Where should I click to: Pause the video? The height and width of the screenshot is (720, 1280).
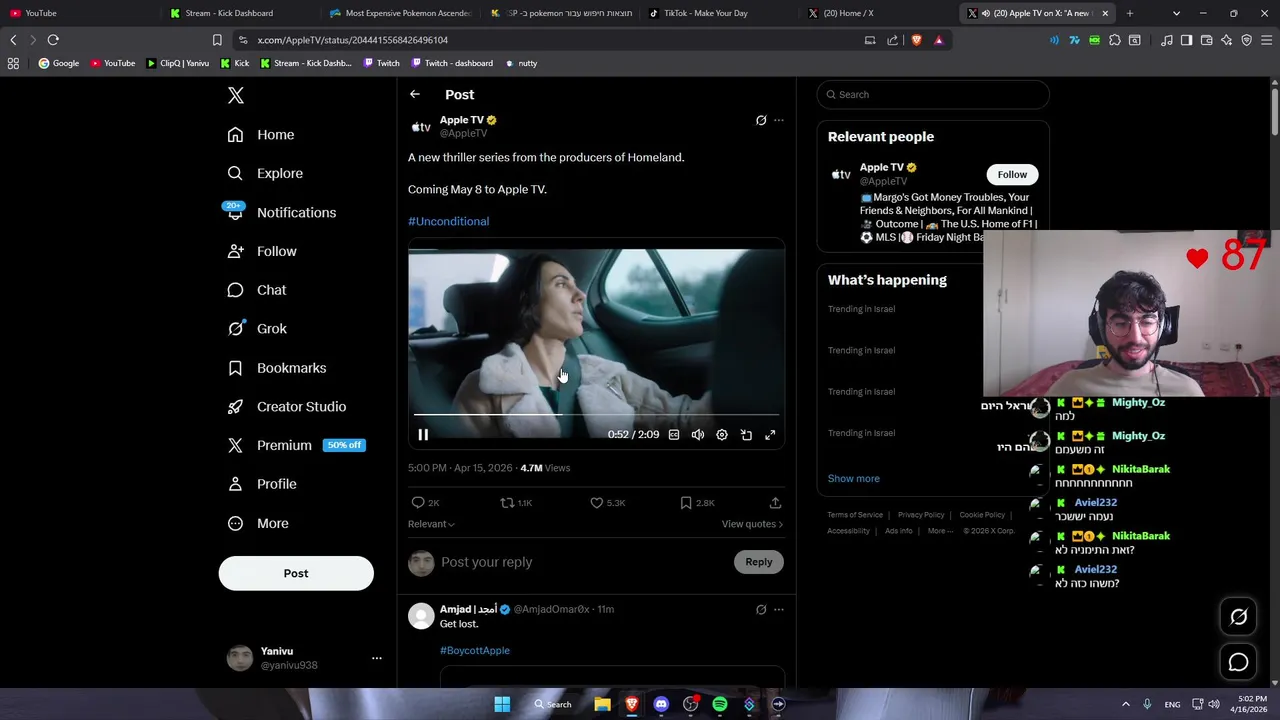423,435
